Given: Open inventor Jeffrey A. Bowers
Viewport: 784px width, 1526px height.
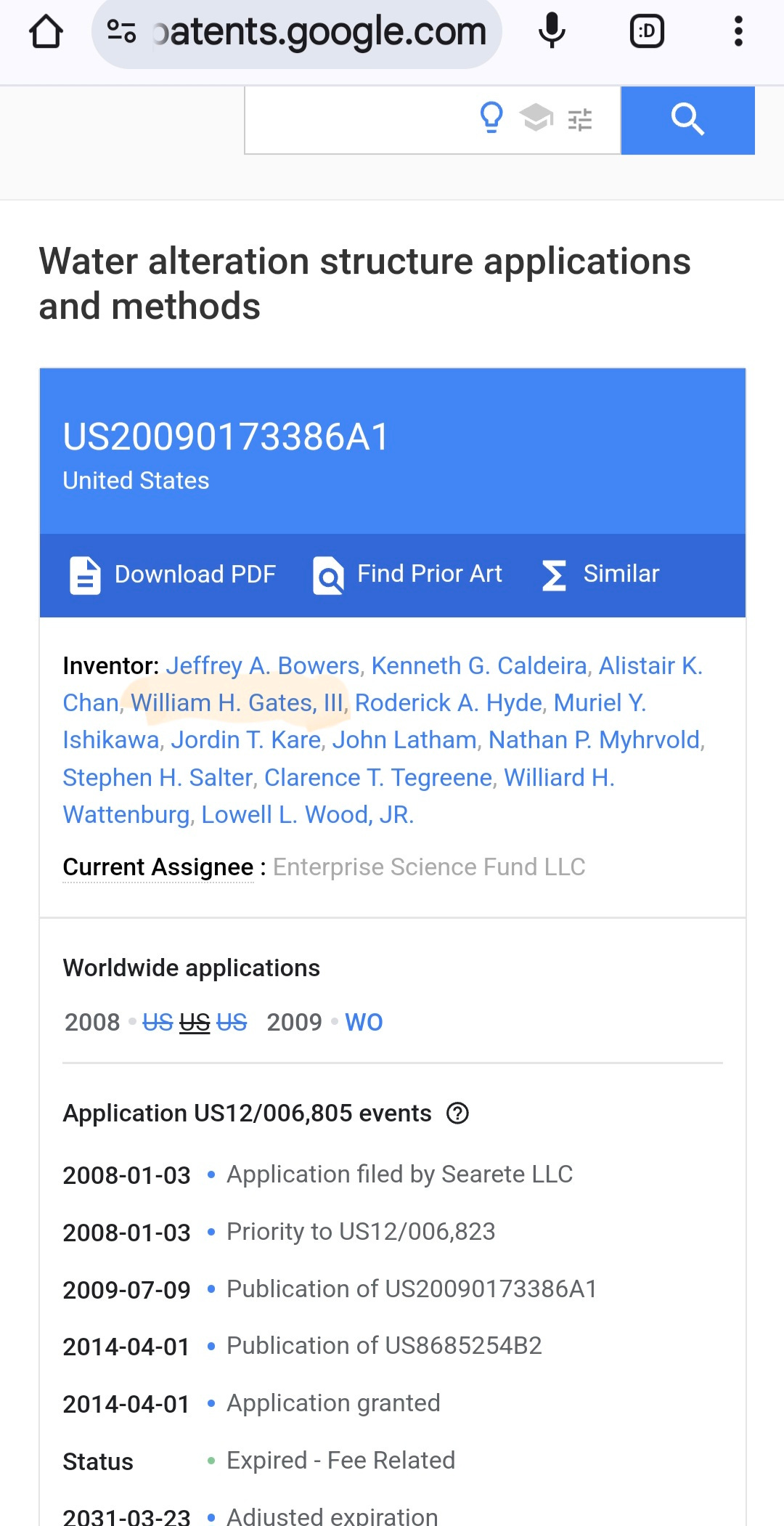Looking at the screenshot, I should pos(263,665).
